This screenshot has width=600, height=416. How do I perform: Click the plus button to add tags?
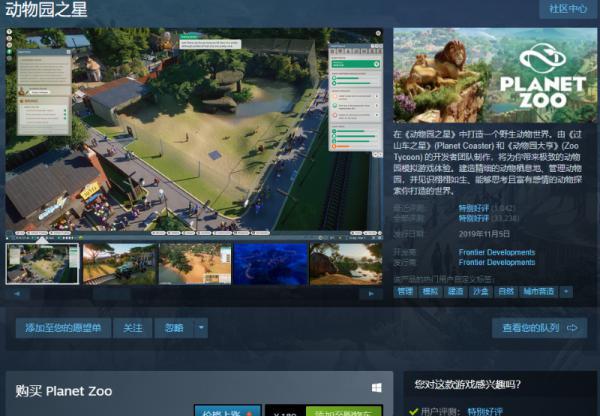[566, 292]
